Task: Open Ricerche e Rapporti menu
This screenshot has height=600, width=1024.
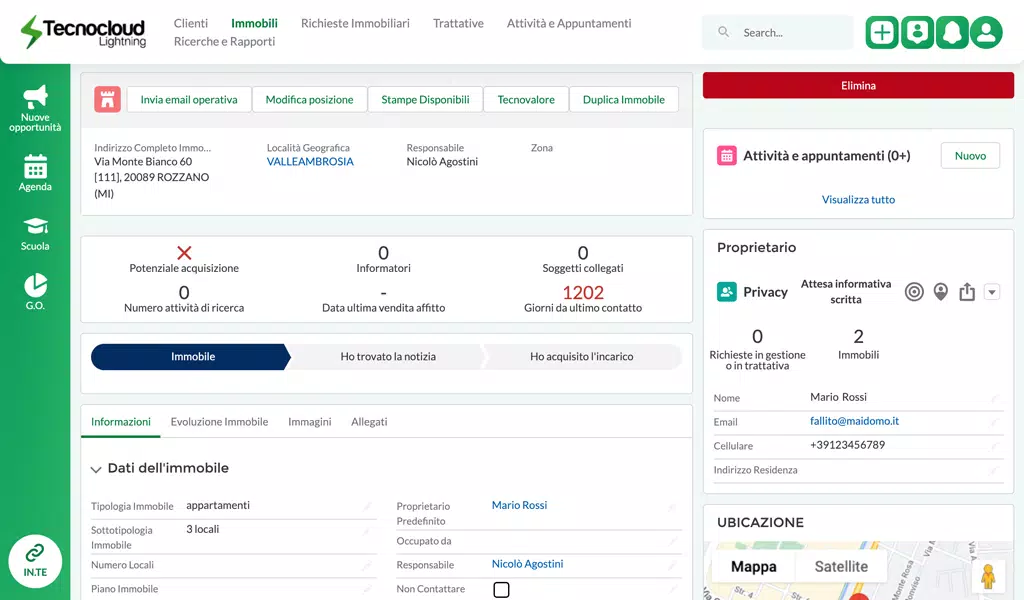Action: 224,42
